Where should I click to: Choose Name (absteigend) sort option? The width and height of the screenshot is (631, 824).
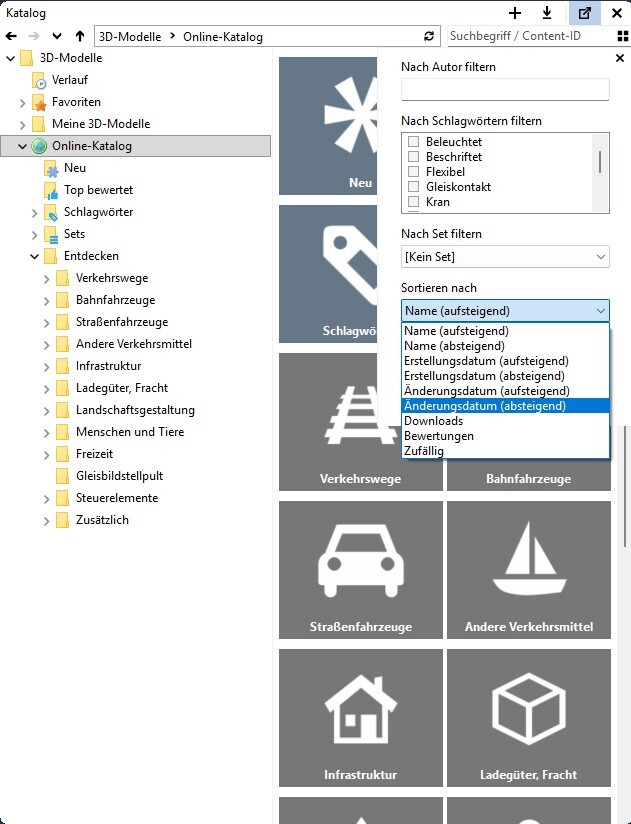505,346
